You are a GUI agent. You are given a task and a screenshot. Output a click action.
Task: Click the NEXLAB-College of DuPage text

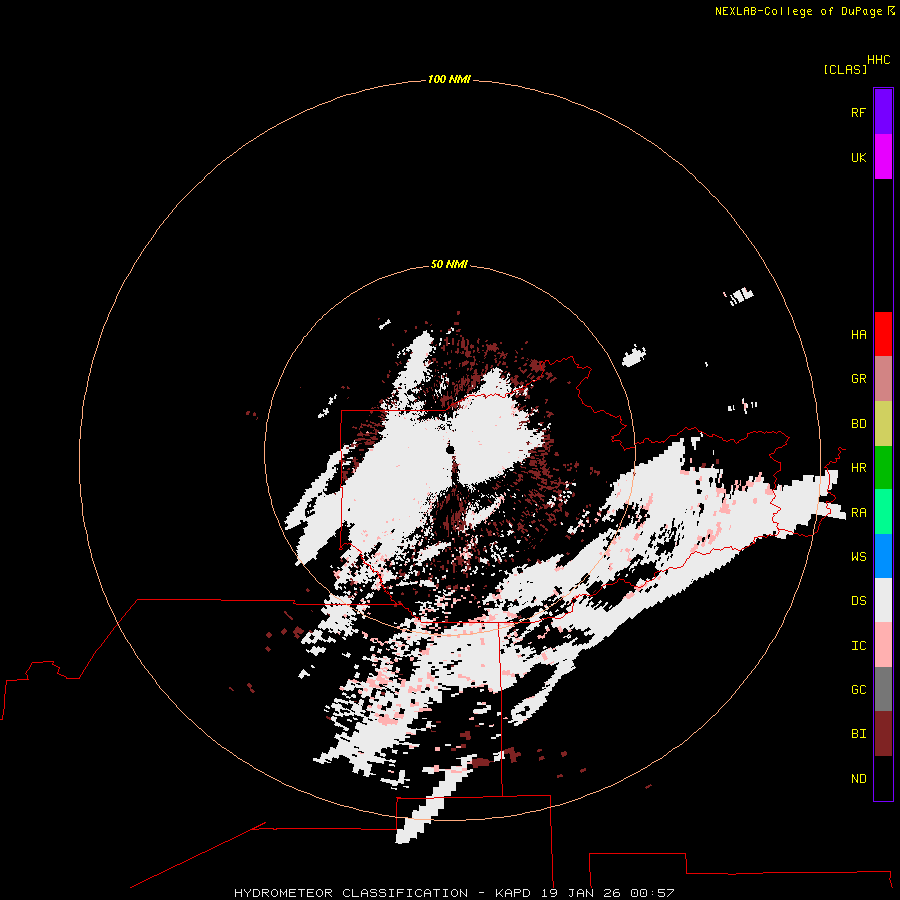(x=798, y=11)
